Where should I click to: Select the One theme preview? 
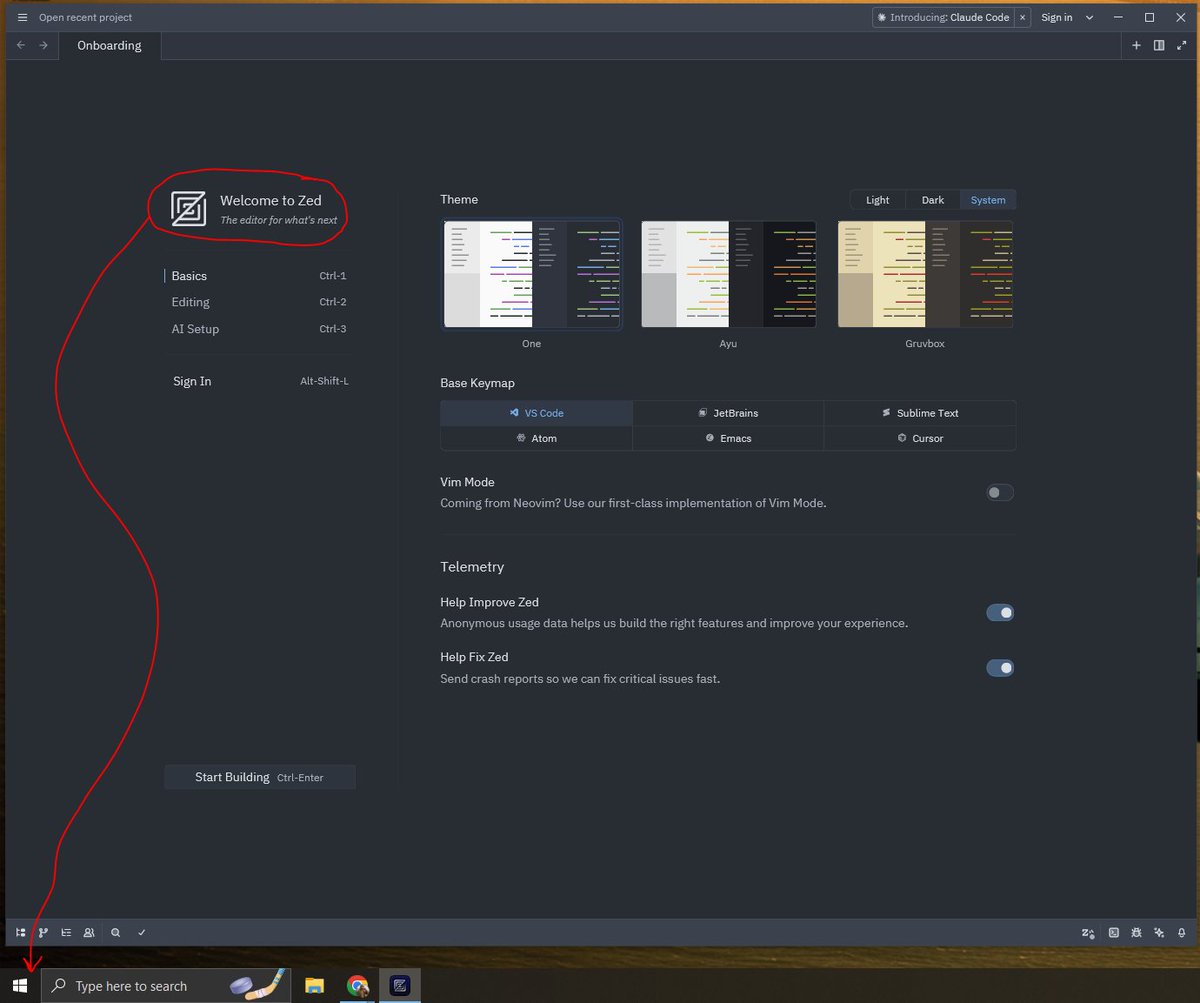[531, 274]
